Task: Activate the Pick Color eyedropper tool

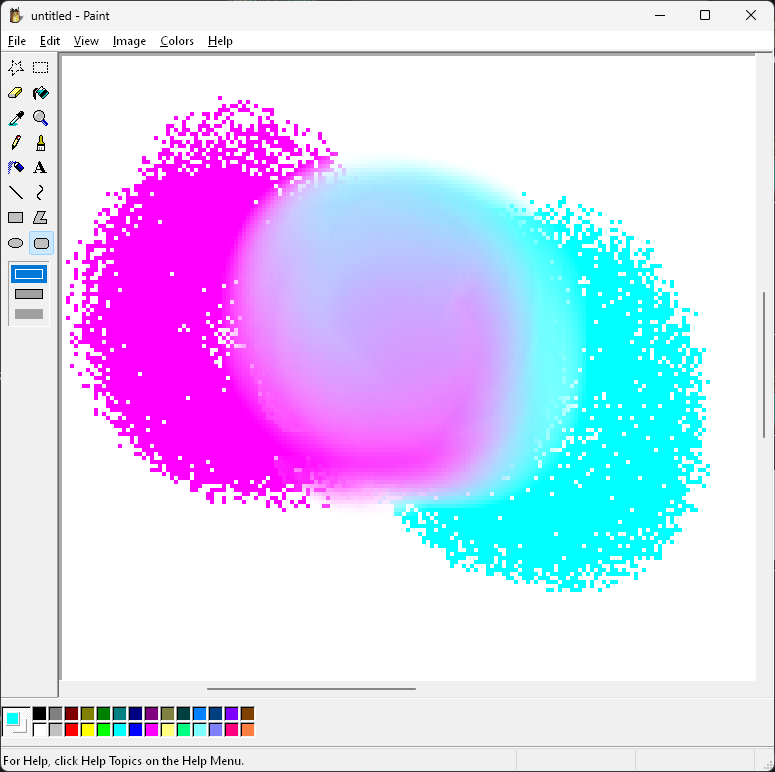Action: pyautogui.click(x=16, y=118)
